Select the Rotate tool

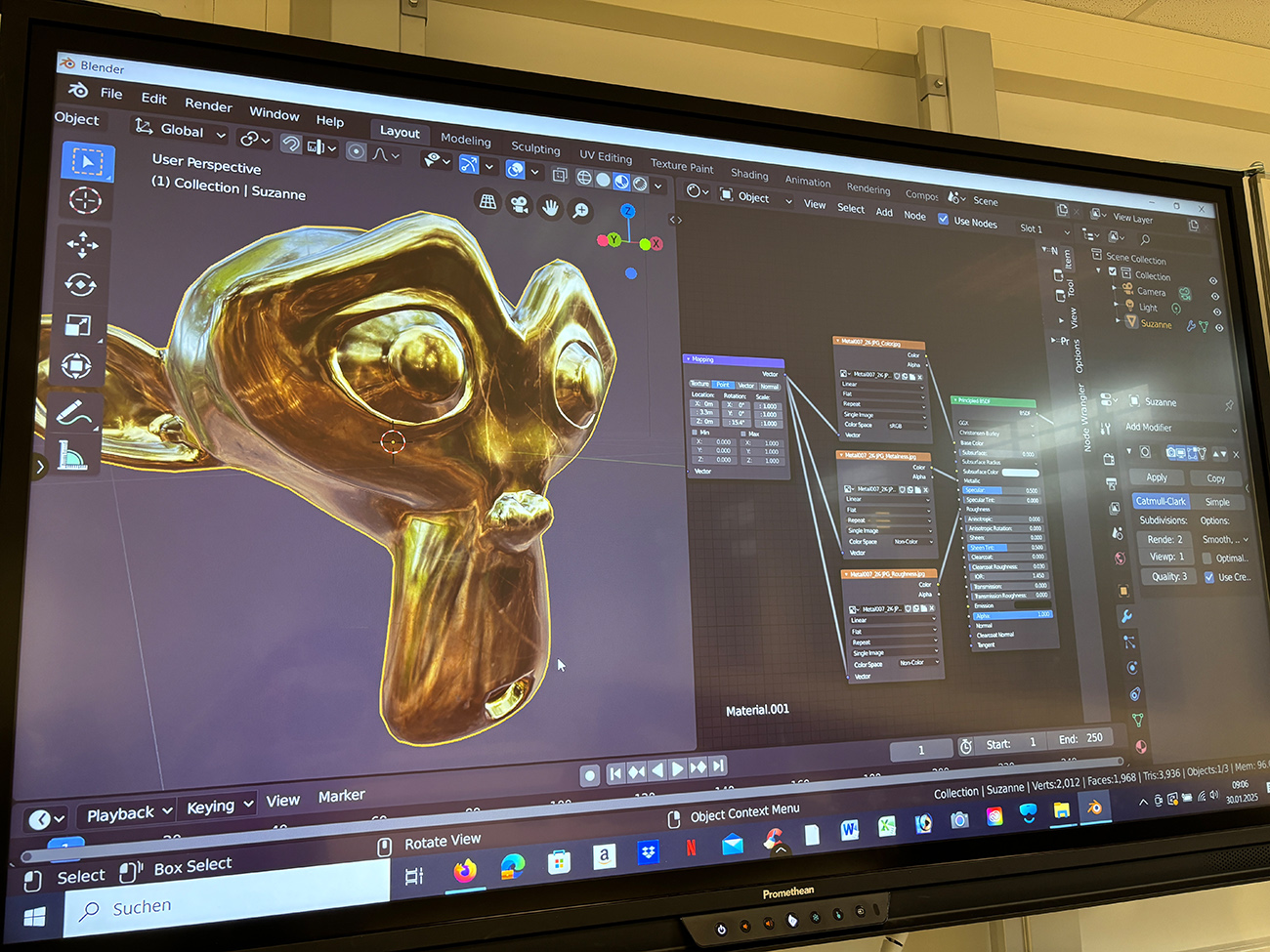(x=81, y=284)
